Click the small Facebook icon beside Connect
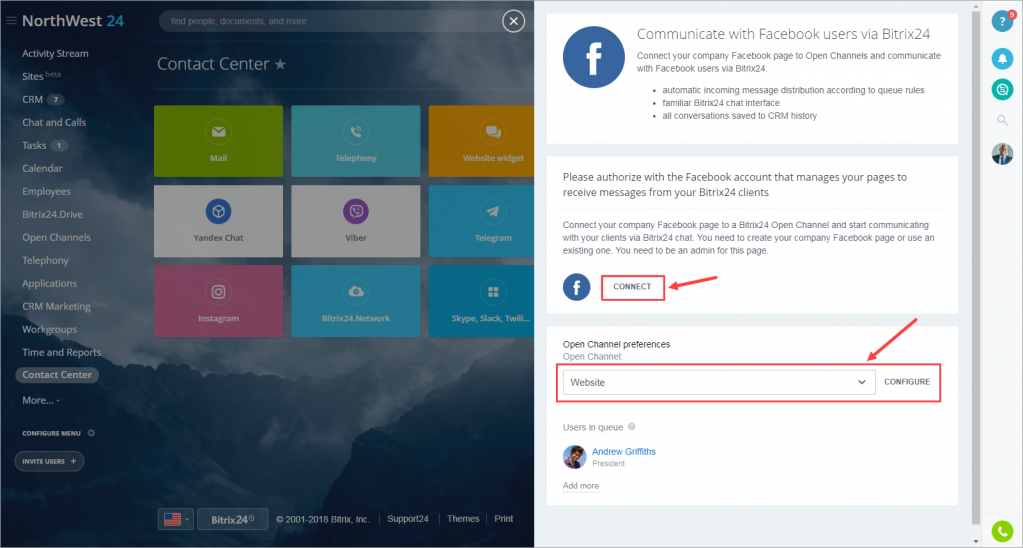The image size is (1023, 548). pyautogui.click(x=577, y=287)
